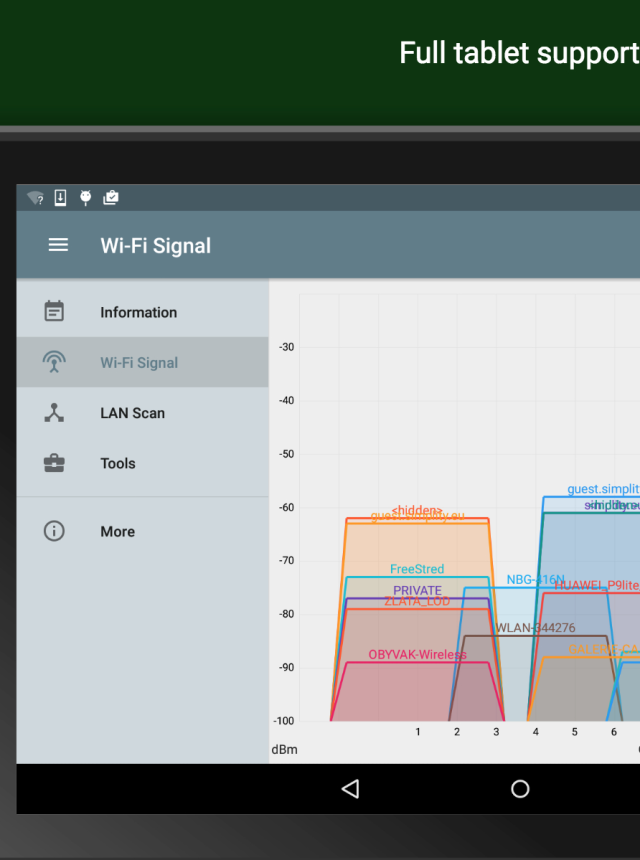The height and width of the screenshot is (860, 640).
Task: Click the Tools briefcase icon
Action: [54, 463]
